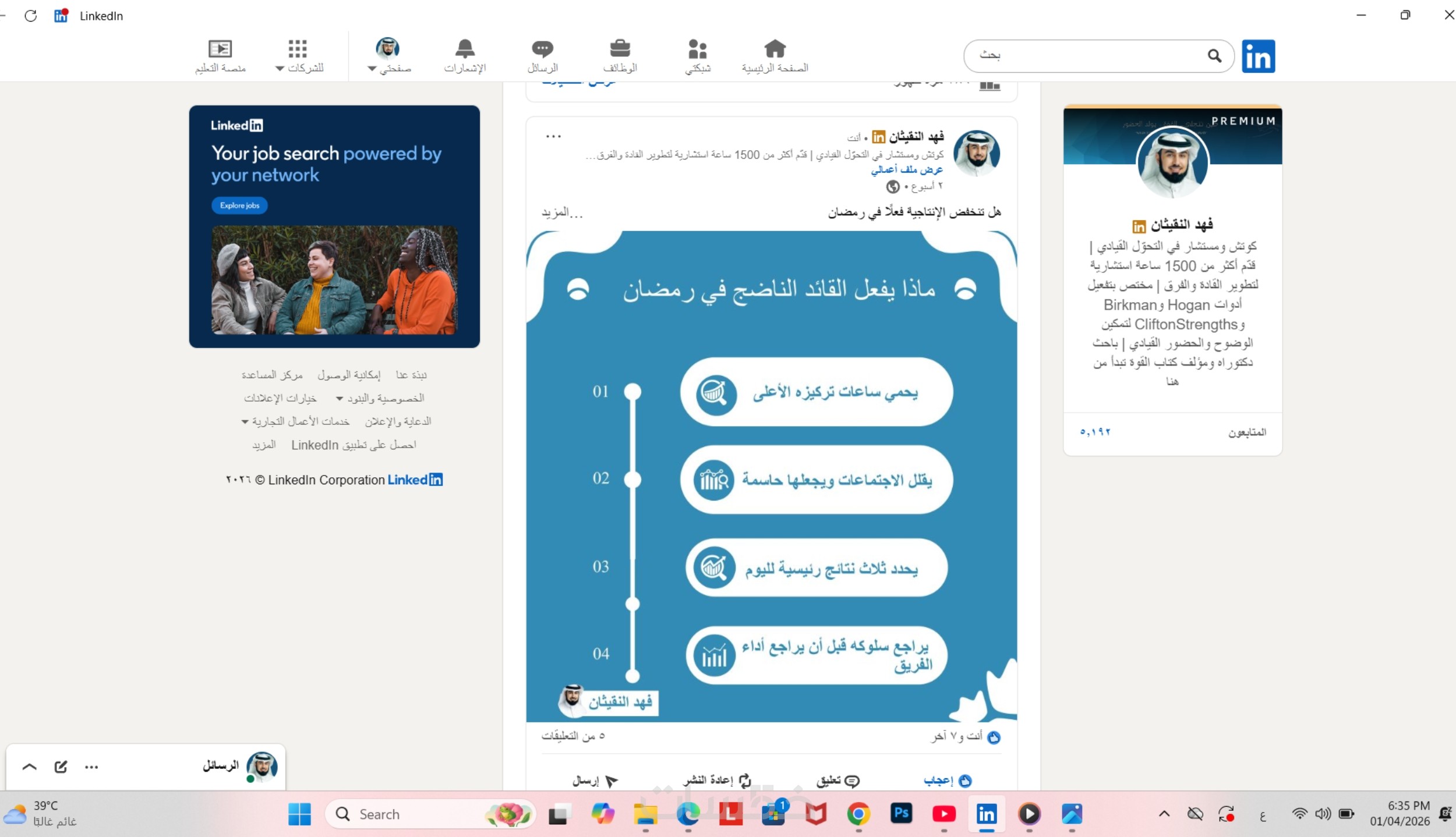Open the post three-dots options menu
The width and height of the screenshot is (1456, 837).
553,136
